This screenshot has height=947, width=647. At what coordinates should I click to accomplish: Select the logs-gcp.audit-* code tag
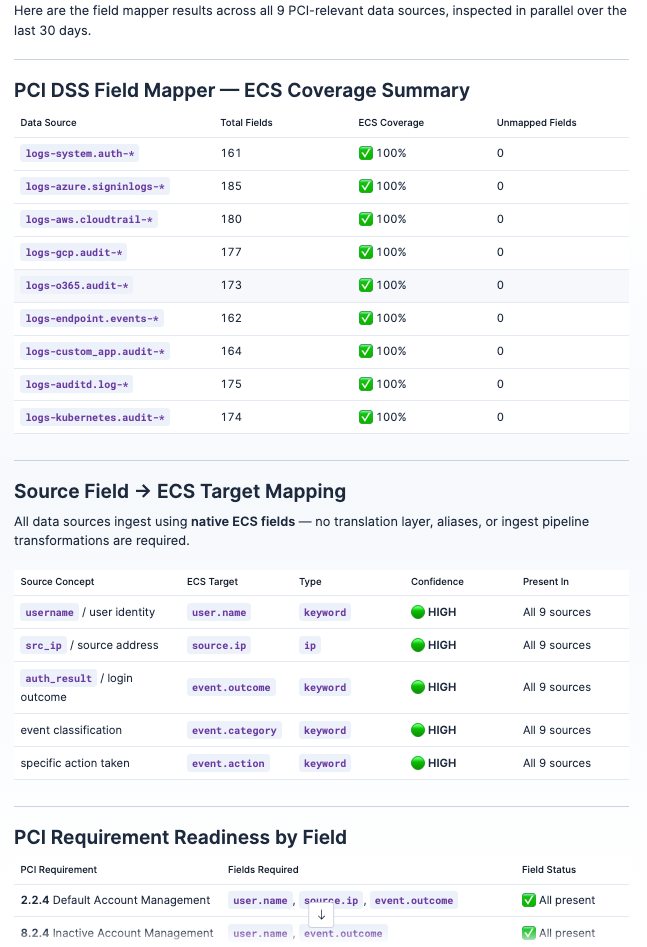pyautogui.click(x=74, y=252)
